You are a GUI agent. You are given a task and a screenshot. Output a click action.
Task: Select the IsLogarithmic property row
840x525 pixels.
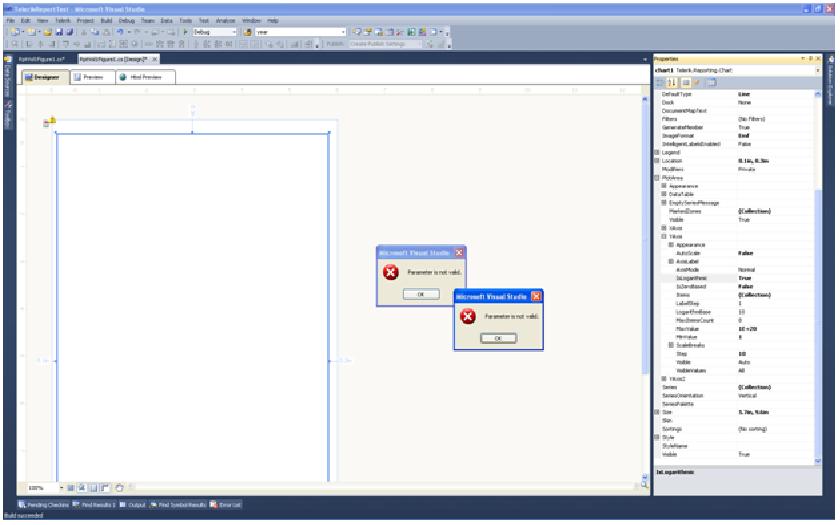click(x=737, y=278)
